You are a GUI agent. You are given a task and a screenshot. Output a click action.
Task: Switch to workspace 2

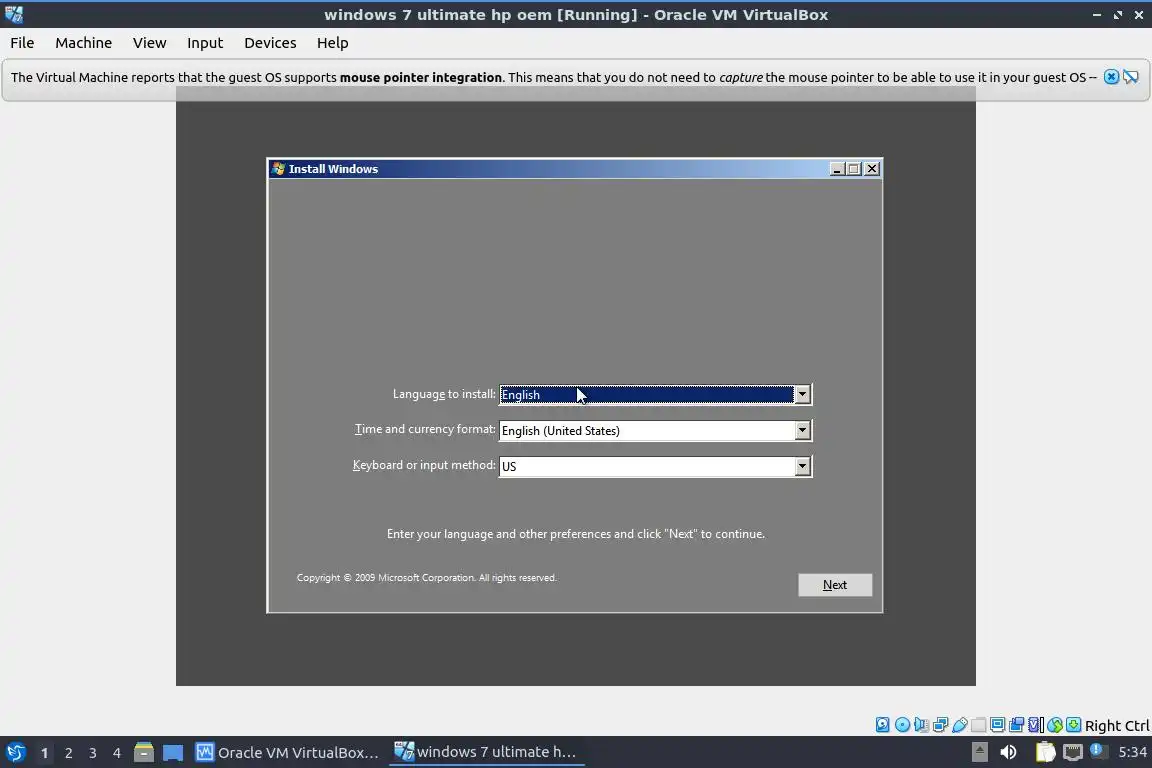tap(68, 753)
